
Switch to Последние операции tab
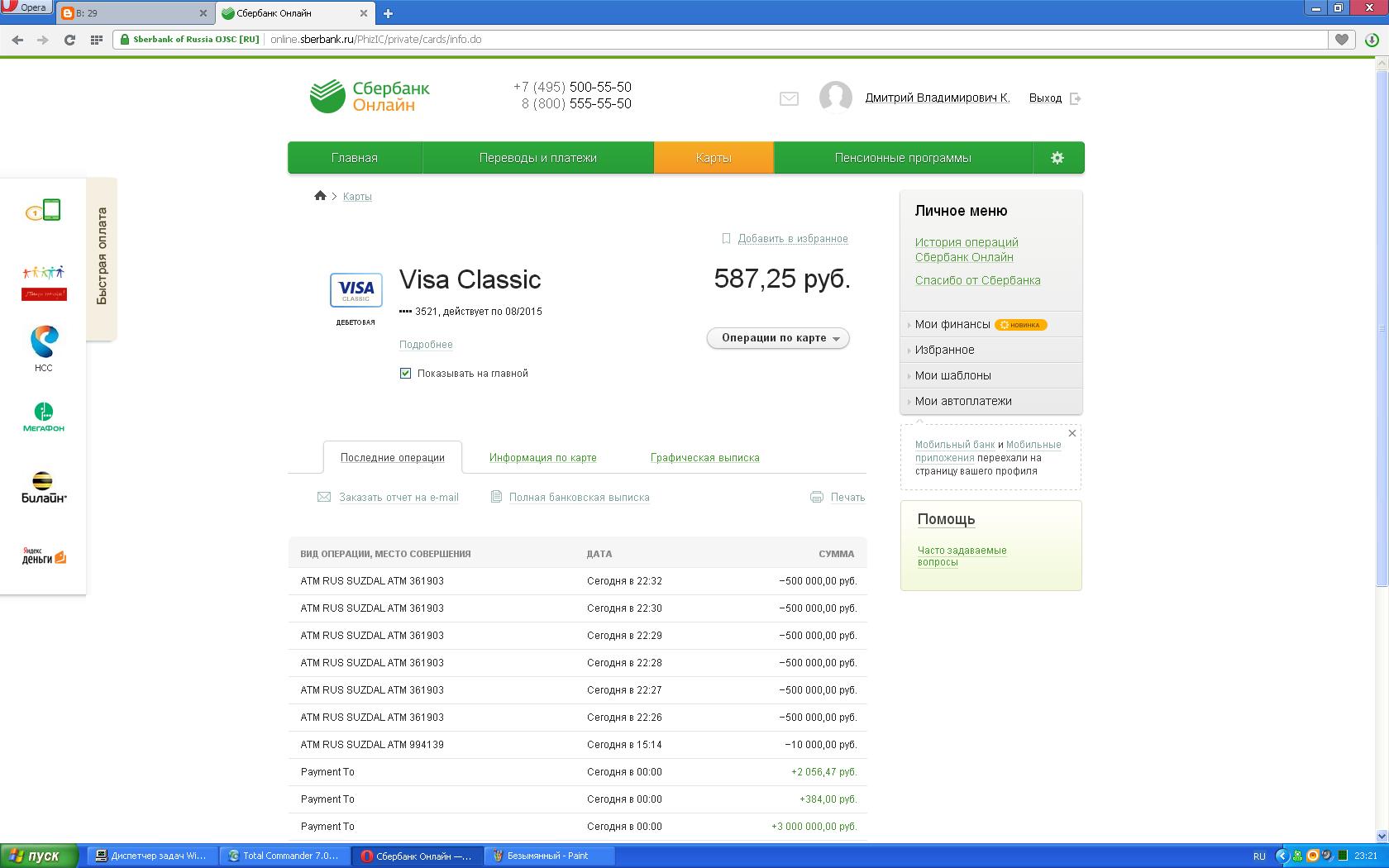(393, 457)
